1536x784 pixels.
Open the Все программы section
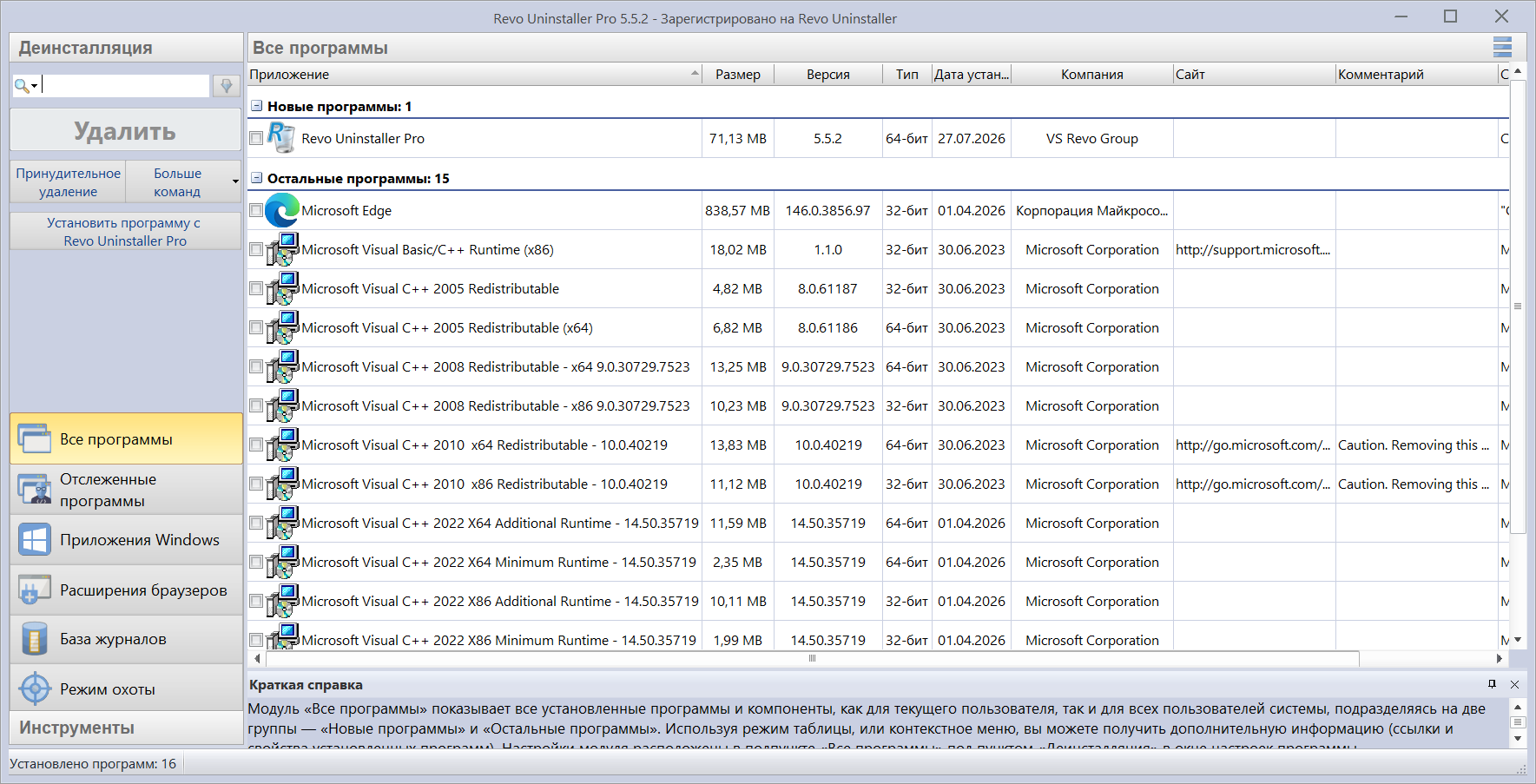tap(126, 438)
